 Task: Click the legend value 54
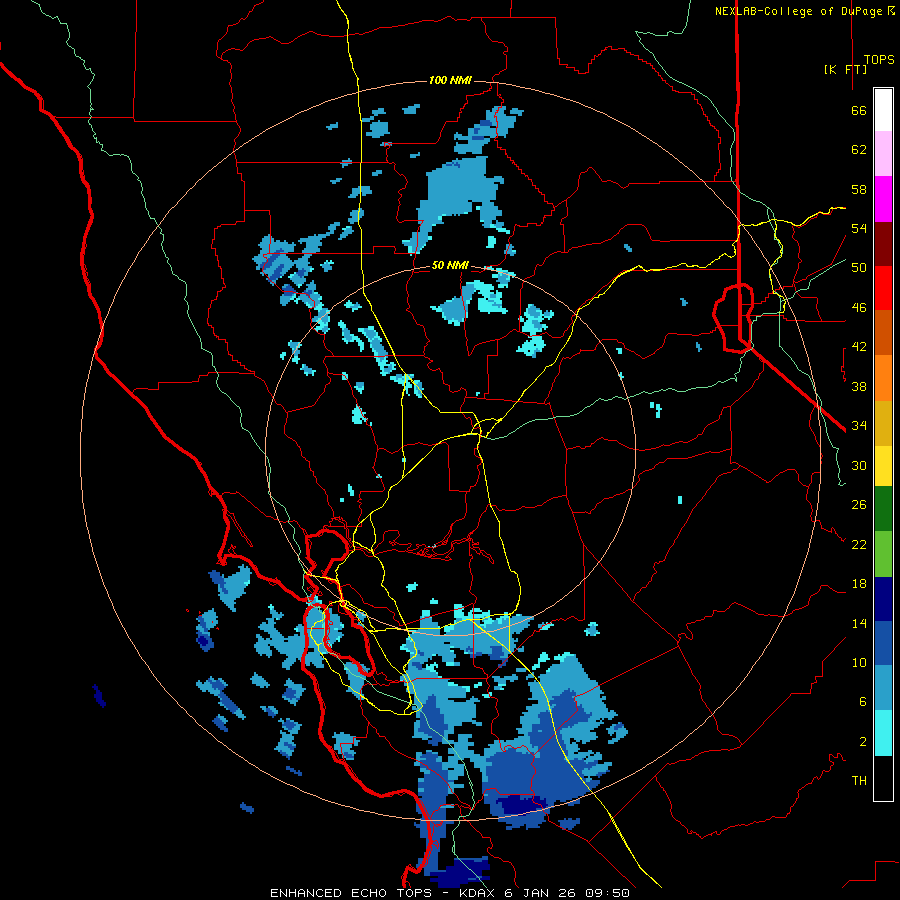(x=859, y=228)
